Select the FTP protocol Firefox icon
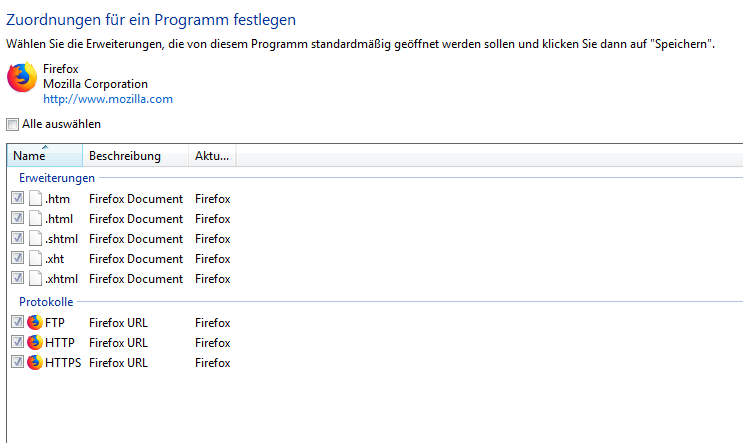Viewport: 743px width, 443px height. (35, 322)
